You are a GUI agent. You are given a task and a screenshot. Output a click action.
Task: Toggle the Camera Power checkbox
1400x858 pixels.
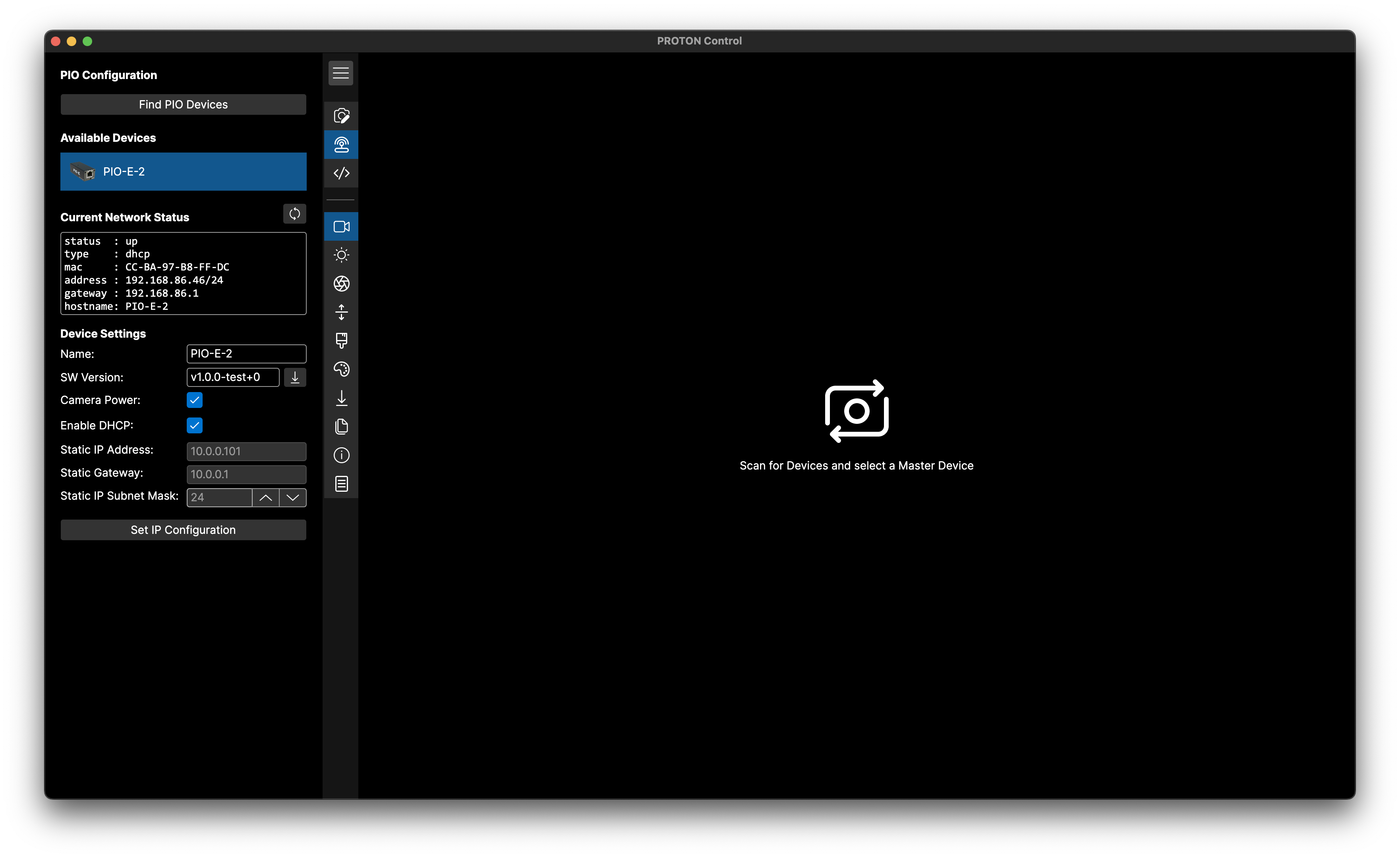pyautogui.click(x=194, y=400)
